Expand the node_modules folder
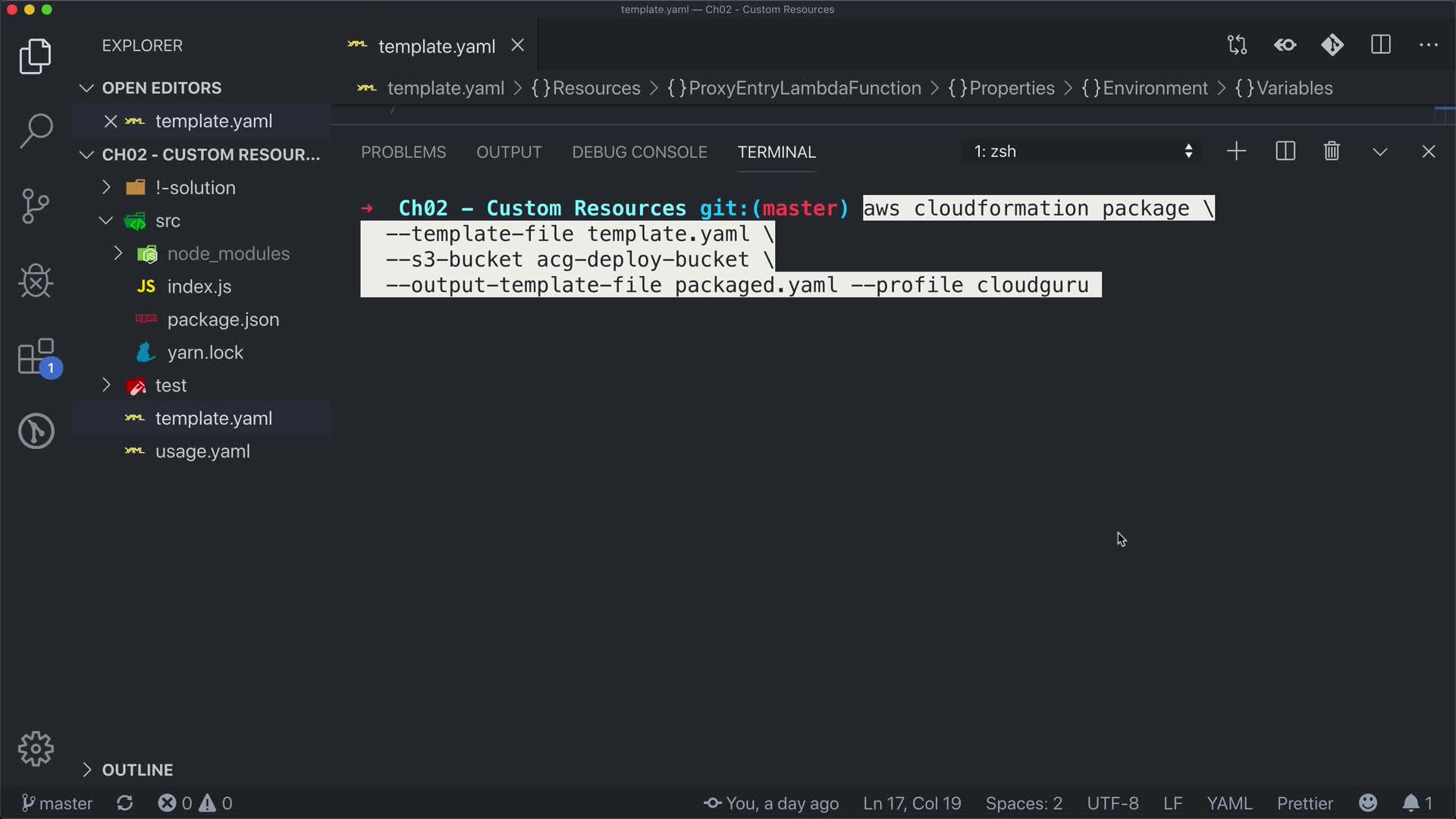1456x819 pixels. click(228, 253)
